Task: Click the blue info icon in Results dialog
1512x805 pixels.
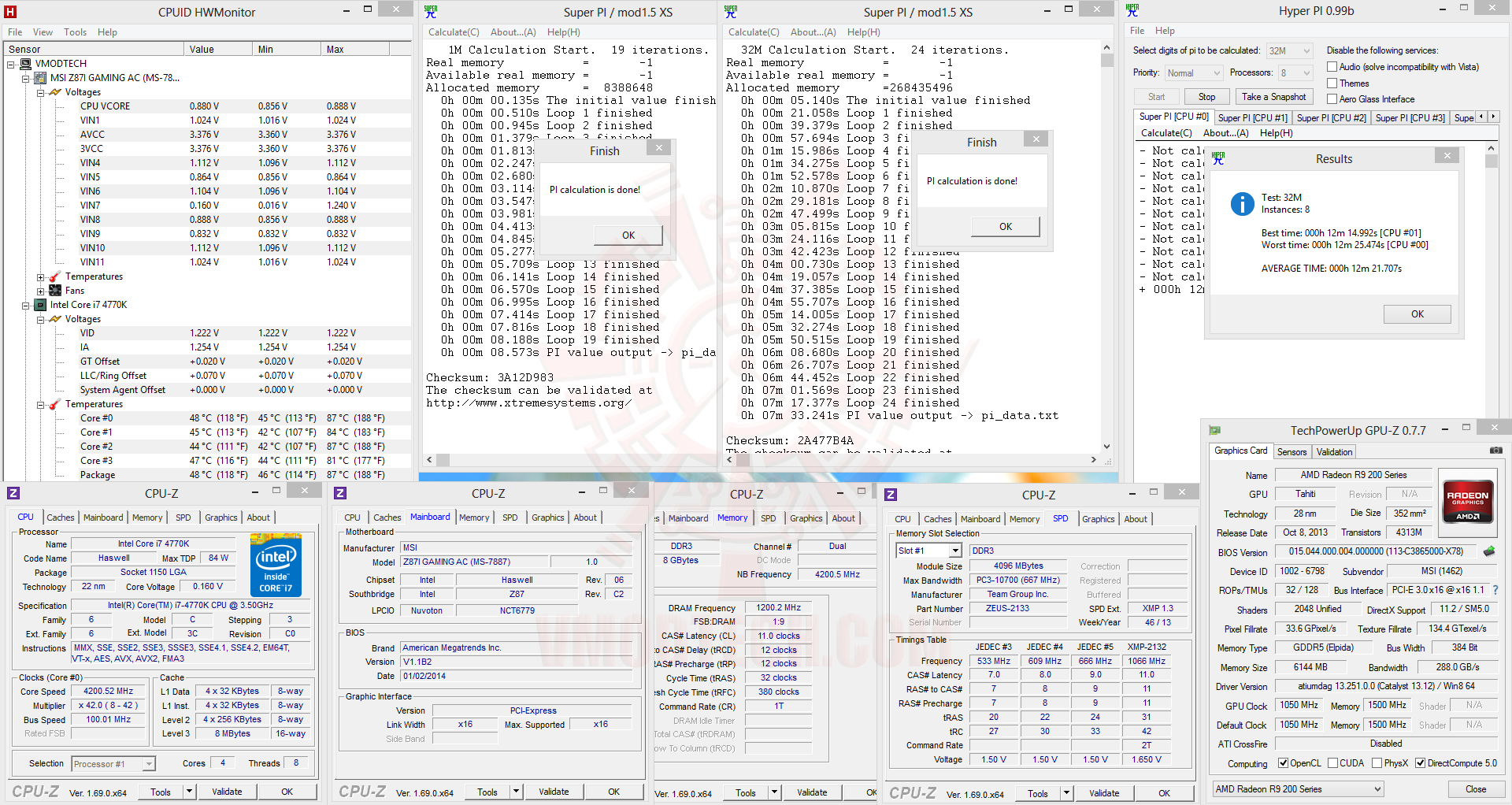Action: click(x=1242, y=204)
